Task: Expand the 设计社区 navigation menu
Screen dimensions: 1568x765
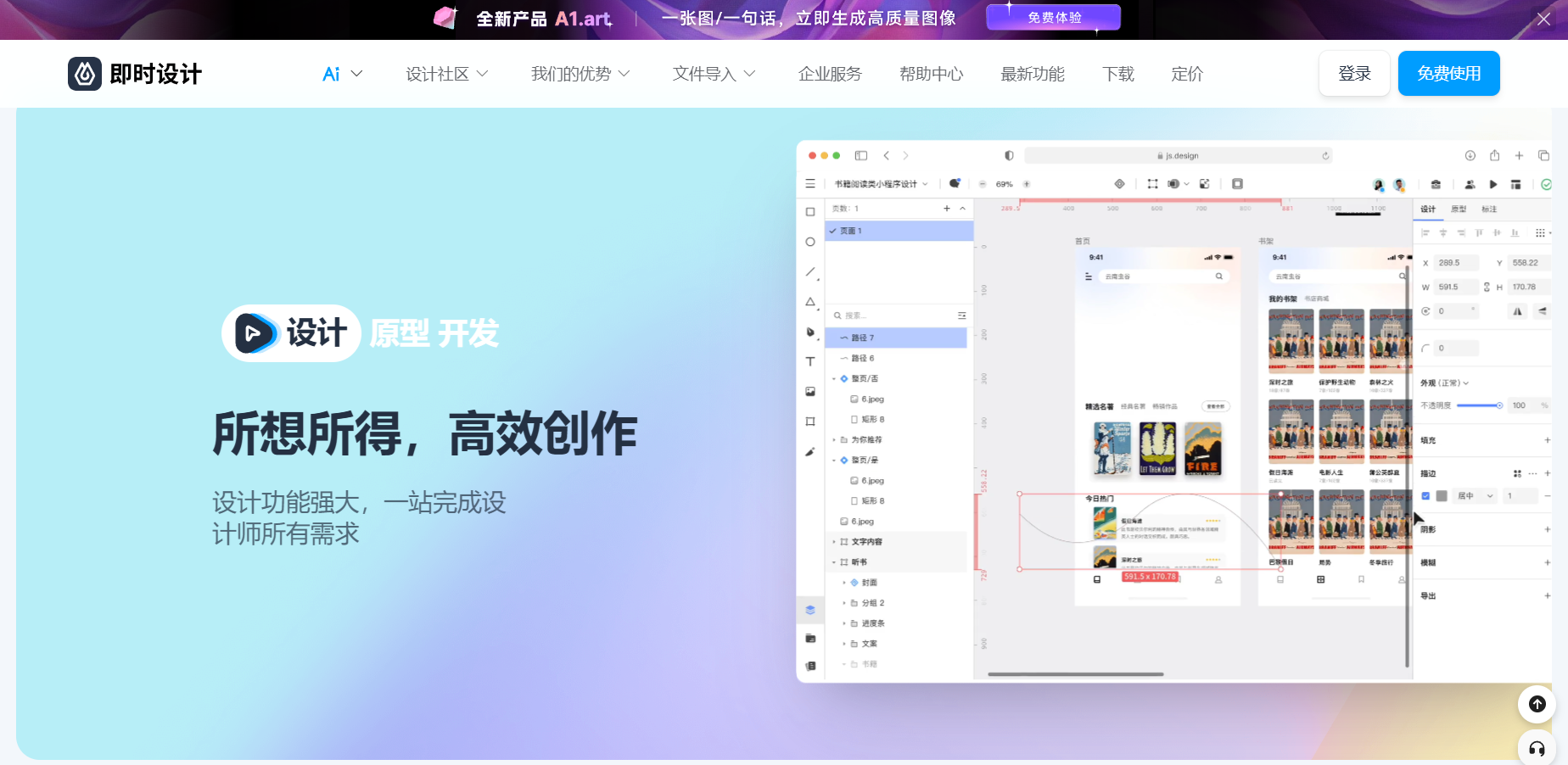Action: [x=447, y=74]
